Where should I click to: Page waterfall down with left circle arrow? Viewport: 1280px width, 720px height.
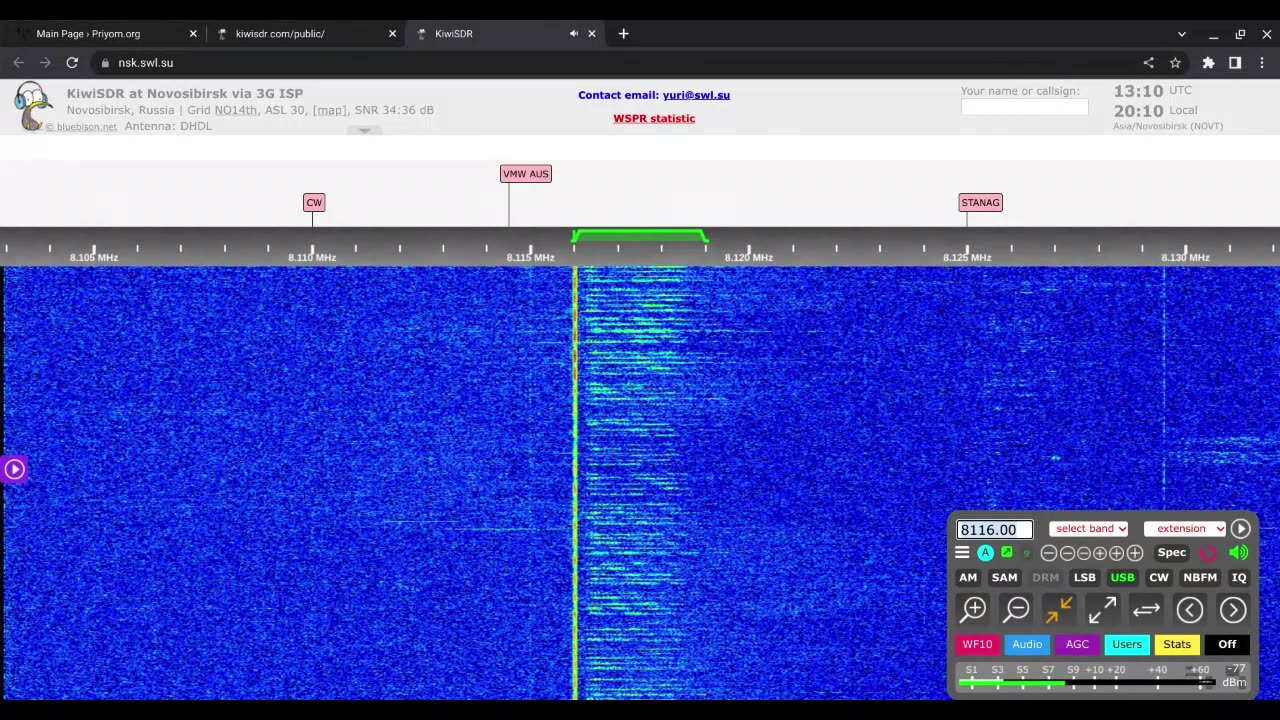coord(1189,609)
